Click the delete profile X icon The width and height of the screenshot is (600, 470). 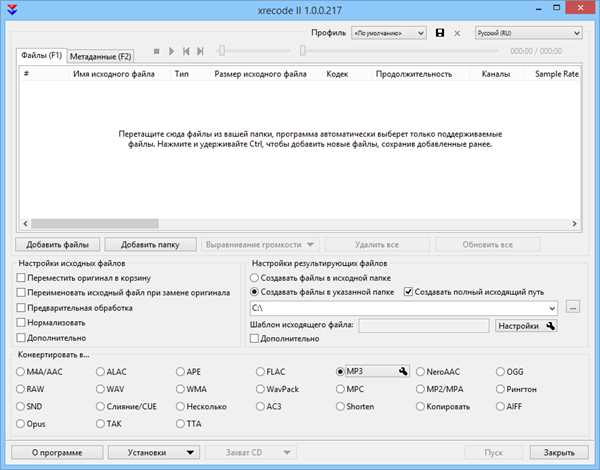click(458, 33)
